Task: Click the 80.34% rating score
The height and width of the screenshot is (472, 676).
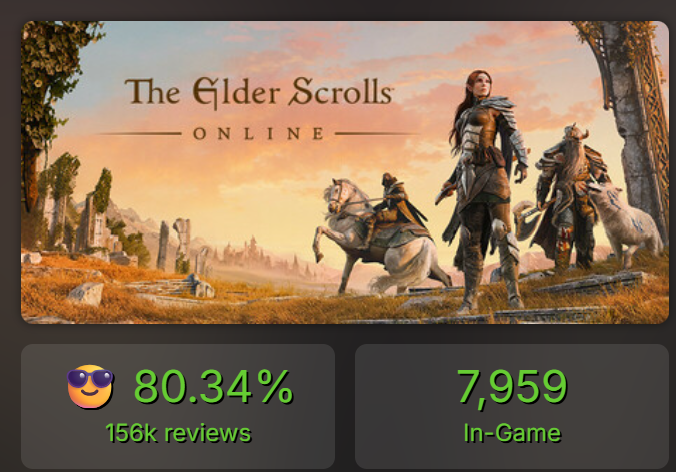Action: coord(213,386)
